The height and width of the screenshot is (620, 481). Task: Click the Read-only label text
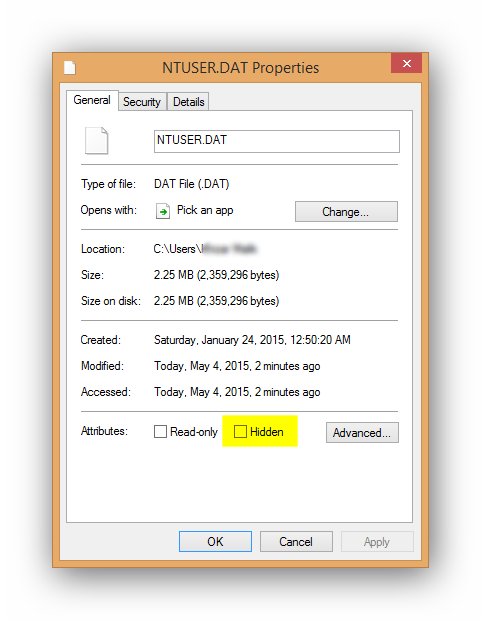point(194,432)
